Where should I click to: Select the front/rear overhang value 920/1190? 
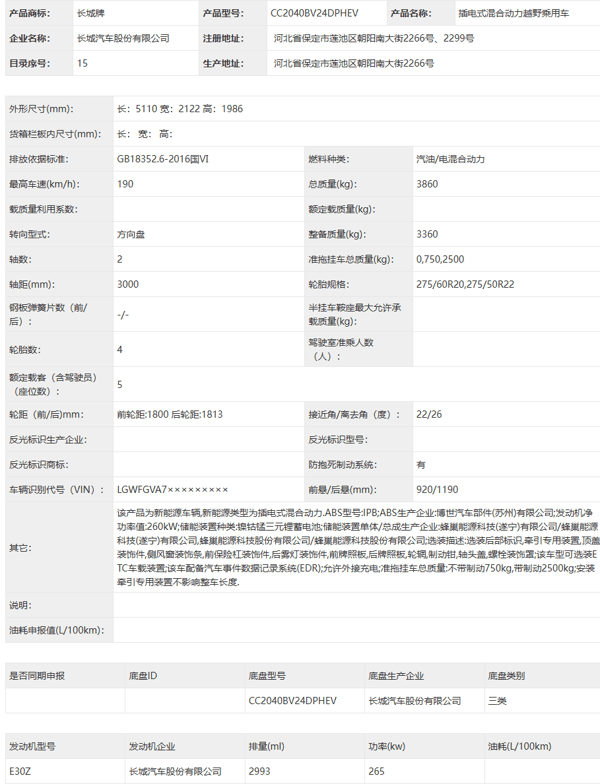[437, 490]
